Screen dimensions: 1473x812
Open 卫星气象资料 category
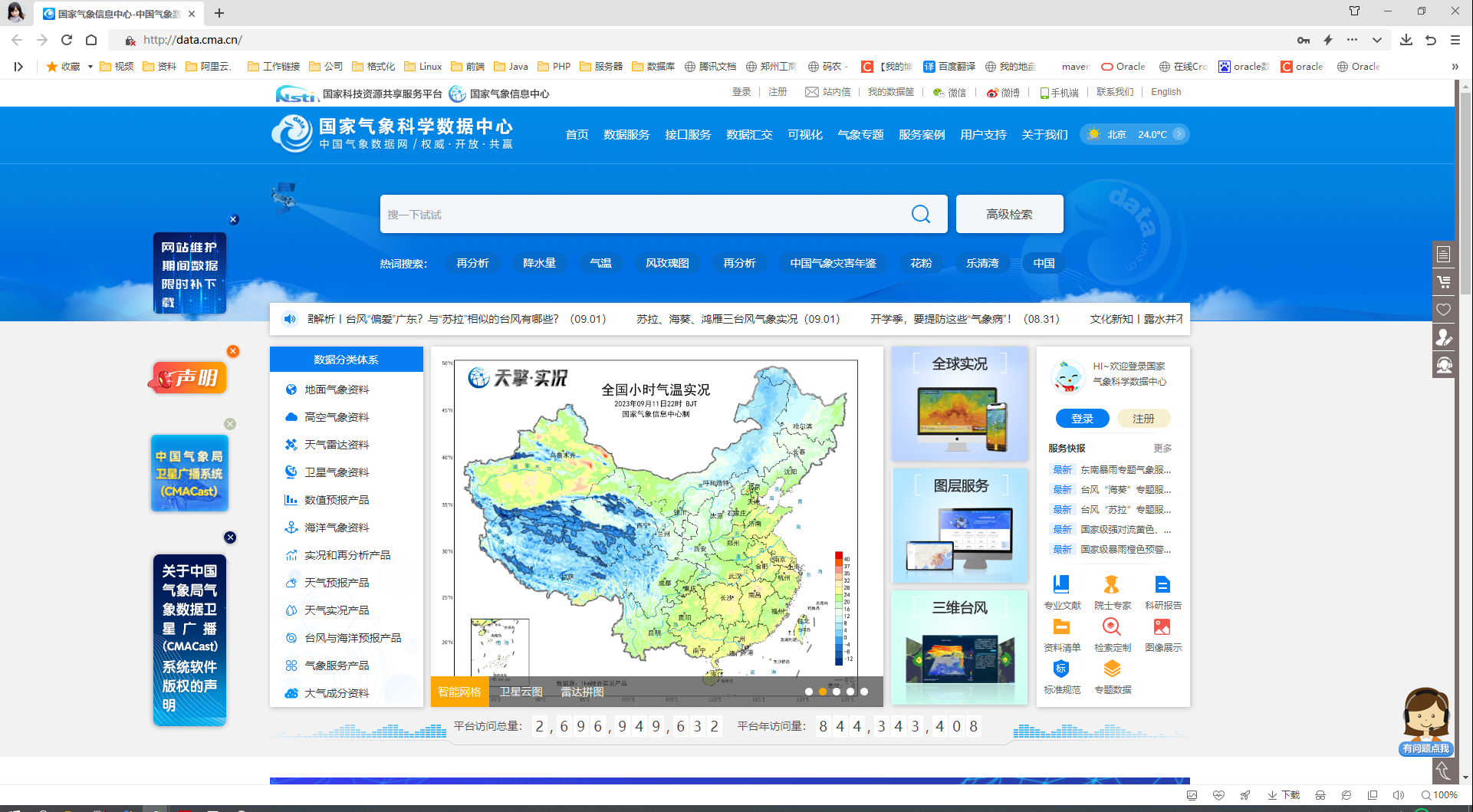tap(337, 472)
